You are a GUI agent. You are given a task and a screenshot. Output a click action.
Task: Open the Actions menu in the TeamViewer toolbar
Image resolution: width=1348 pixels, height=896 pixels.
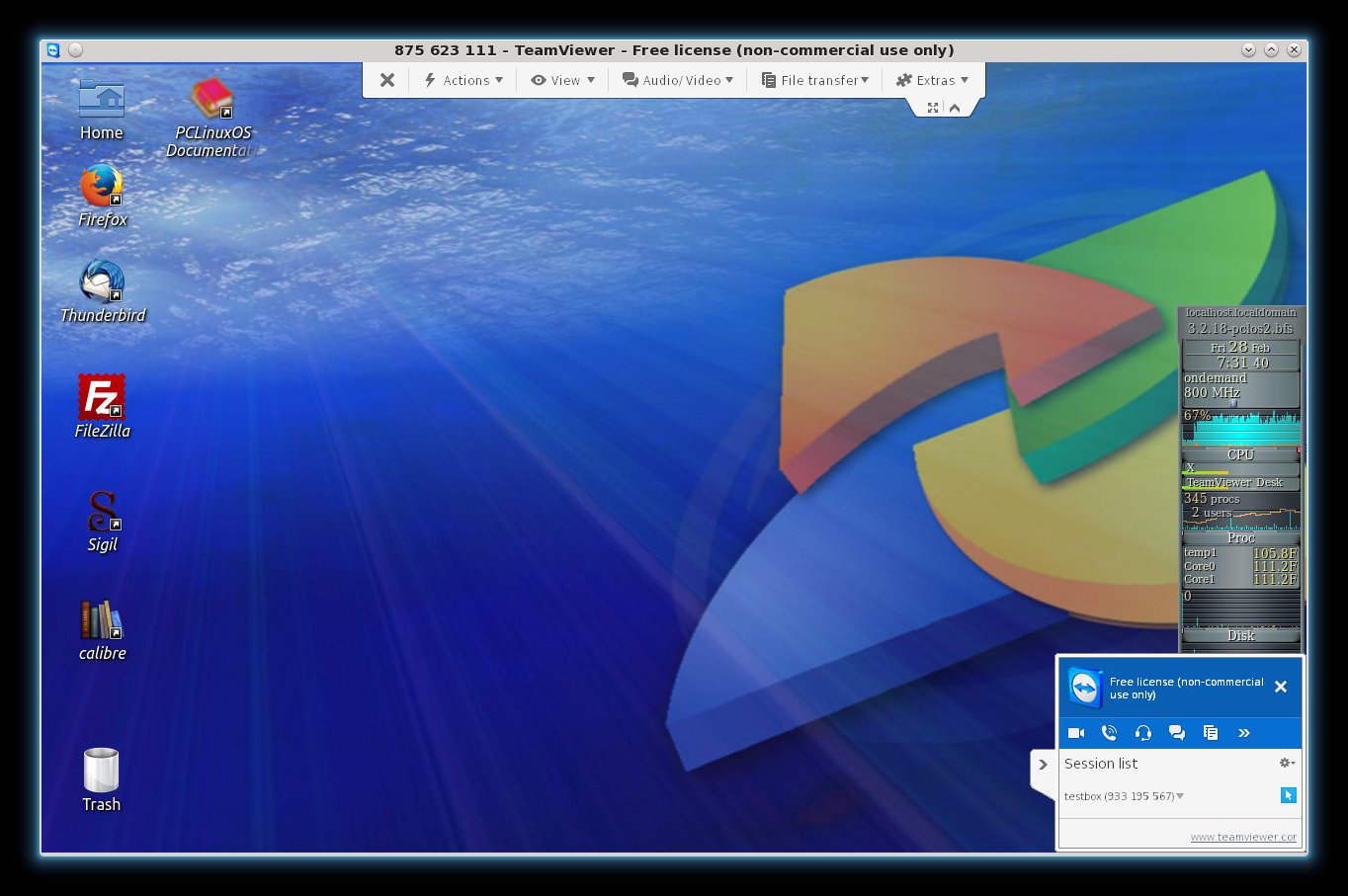(x=463, y=80)
